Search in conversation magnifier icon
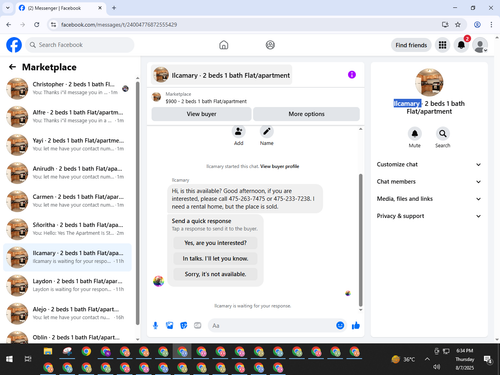This screenshot has height=375, width=500. pyautogui.click(x=443, y=134)
